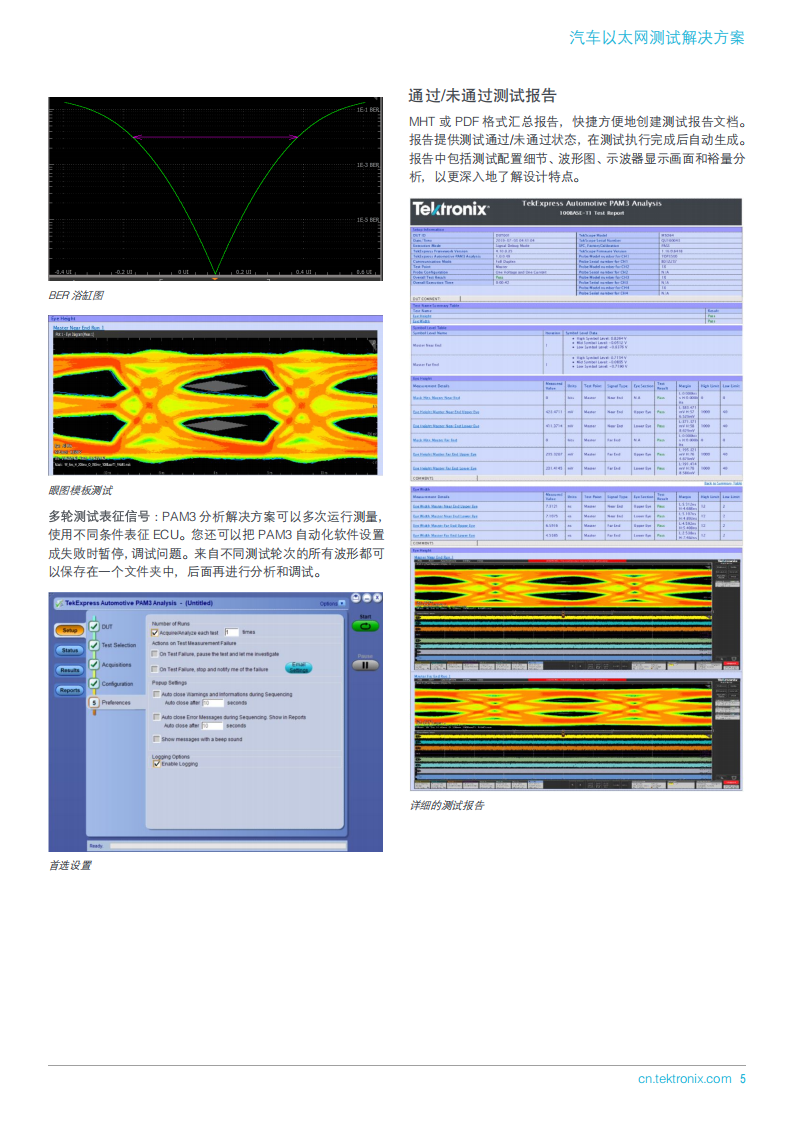Screen dimensions: 794x1123
Task: Click the BER 浴缸图 caption
Action: (x=77, y=295)
